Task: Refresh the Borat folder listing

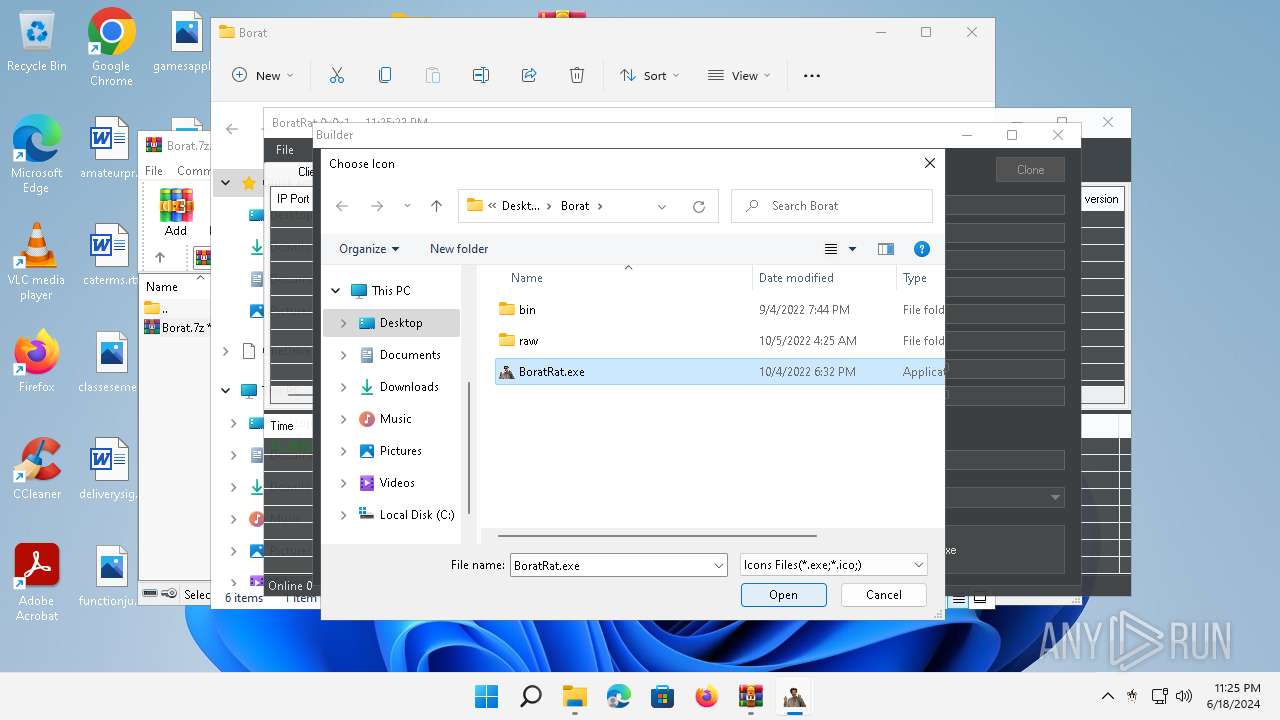Action: click(x=699, y=206)
